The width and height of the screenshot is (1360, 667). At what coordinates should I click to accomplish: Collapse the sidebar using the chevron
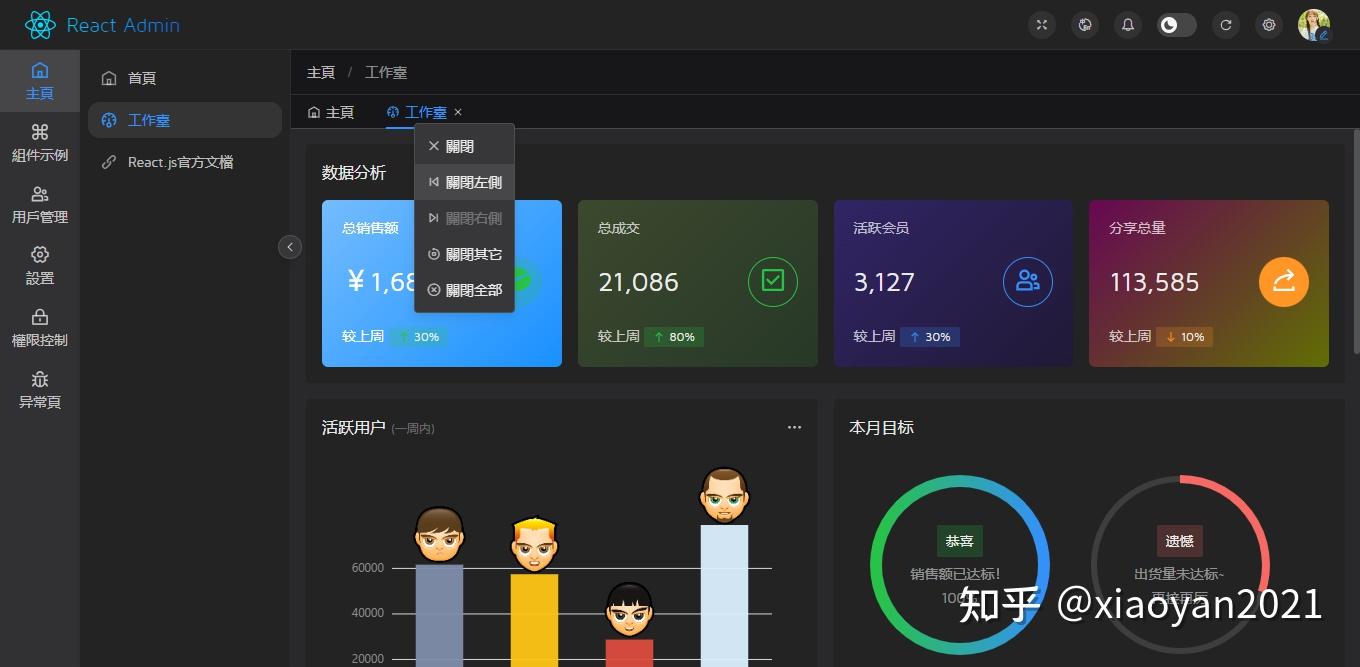tap(289, 246)
